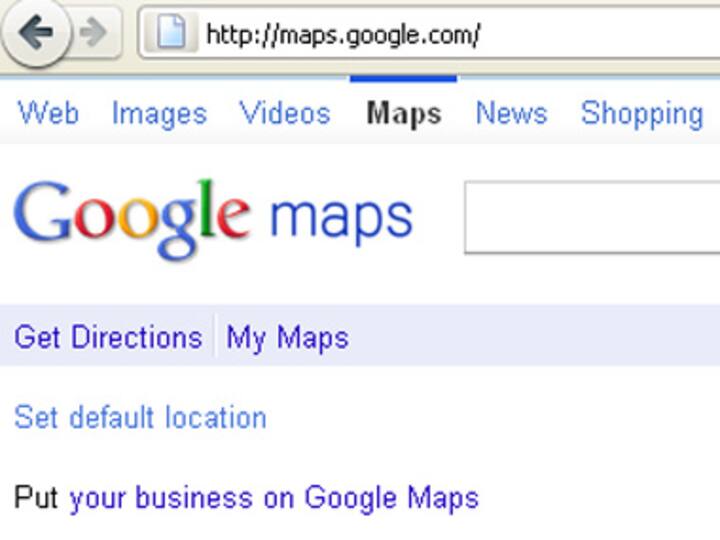Screen dimensions: 720x540
Task: Select the maps.google.com URL text
Action: tap(343, 35)
